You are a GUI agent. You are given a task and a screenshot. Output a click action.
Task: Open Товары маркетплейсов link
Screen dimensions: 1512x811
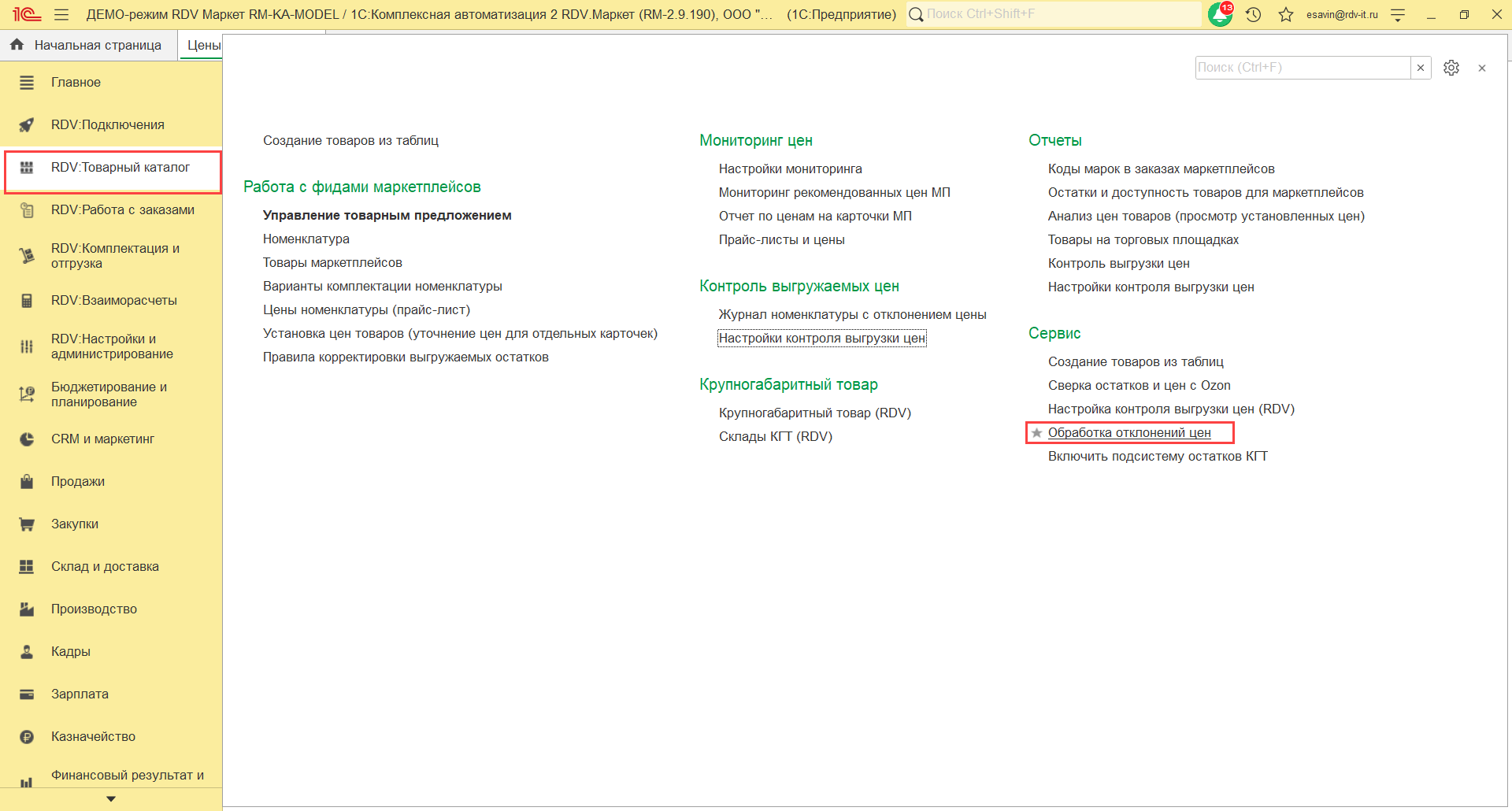(332, 263)
